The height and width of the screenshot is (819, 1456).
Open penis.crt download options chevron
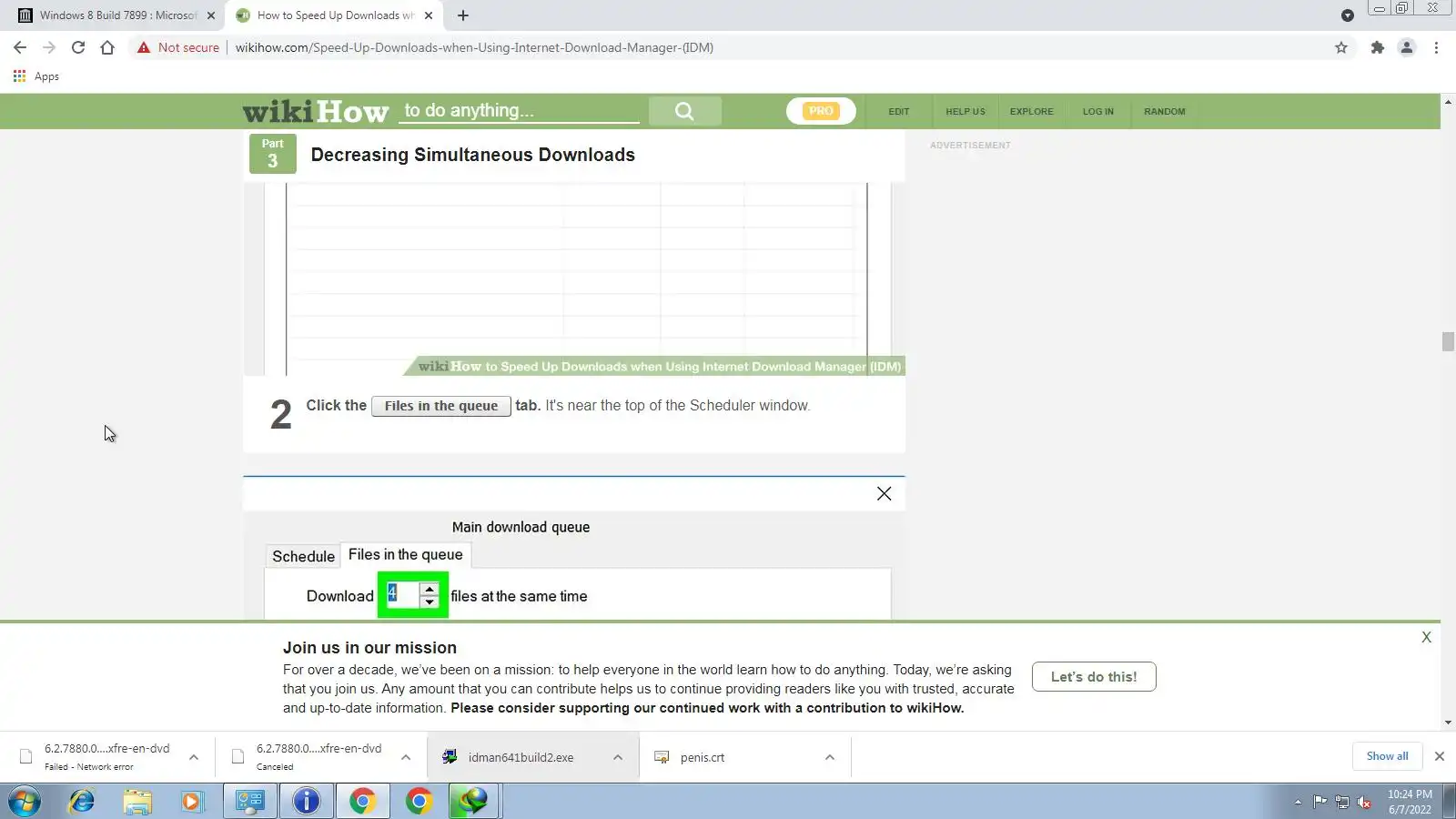[830, 757]
